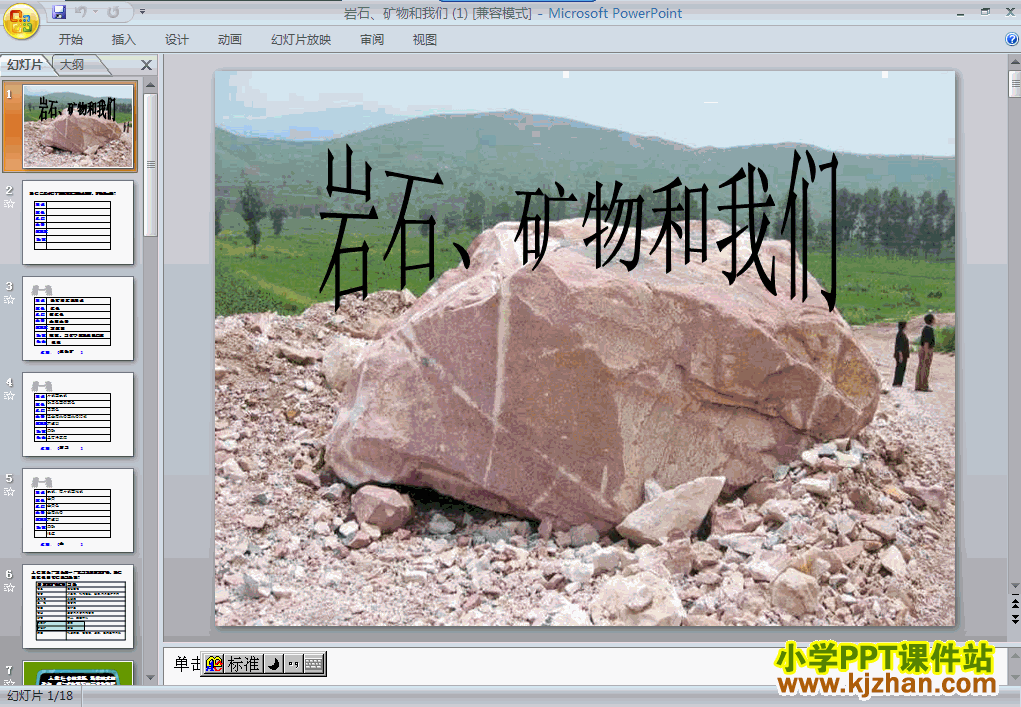Screen dimensions: 1021x707
Task: Click animation star icon beside slide 5
Action: (9, 492)
